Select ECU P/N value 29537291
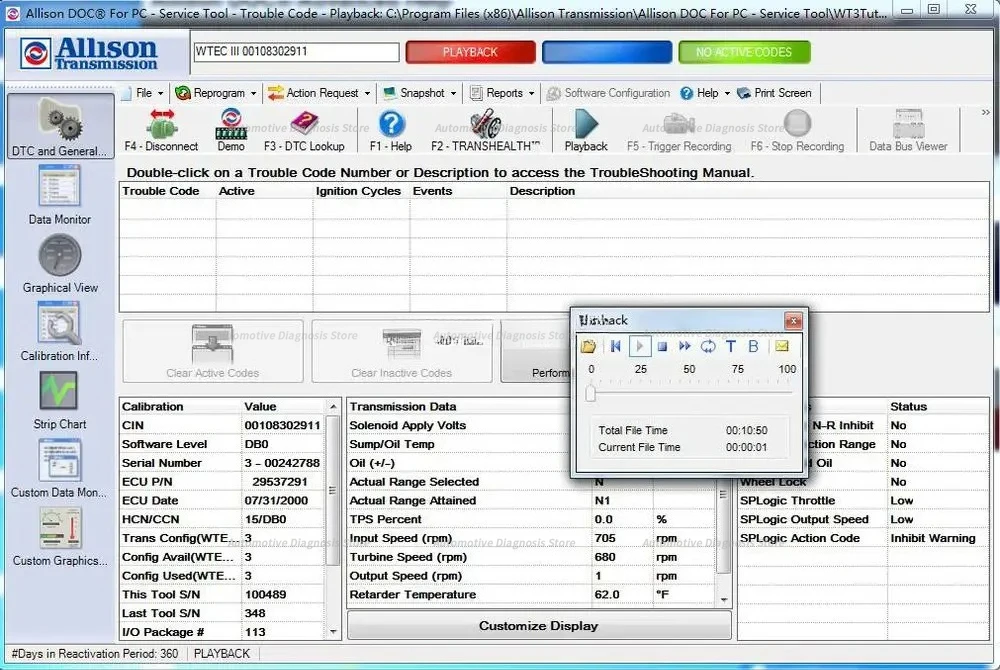Viewport: 1000px width, 670px height. 280,482
